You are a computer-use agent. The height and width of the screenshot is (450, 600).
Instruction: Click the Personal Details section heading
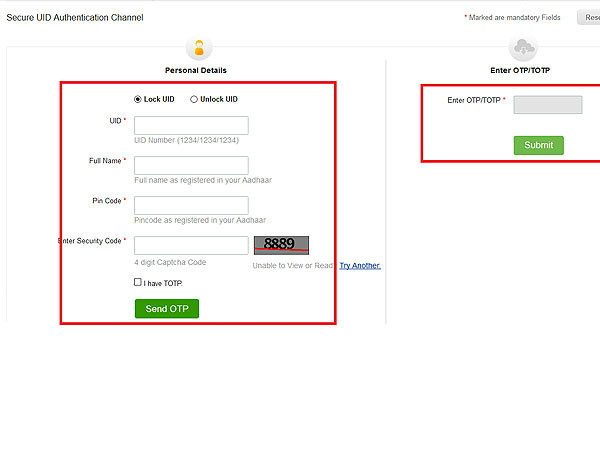click(196, 70)
